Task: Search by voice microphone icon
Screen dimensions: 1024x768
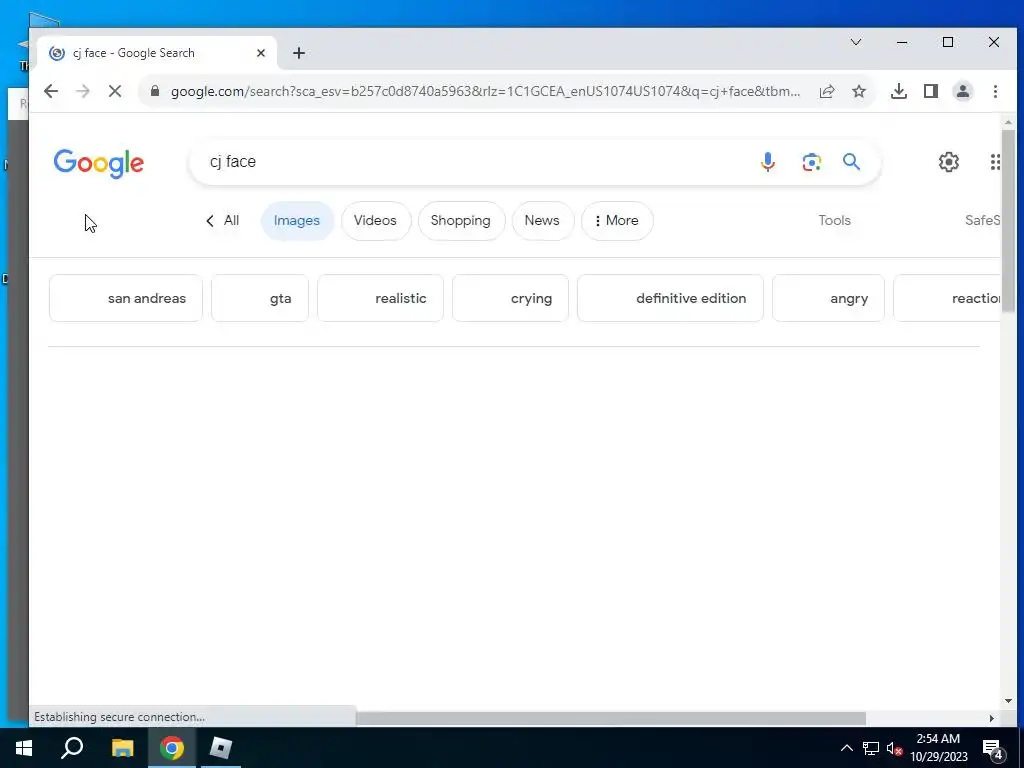Action: pos(768,162)
